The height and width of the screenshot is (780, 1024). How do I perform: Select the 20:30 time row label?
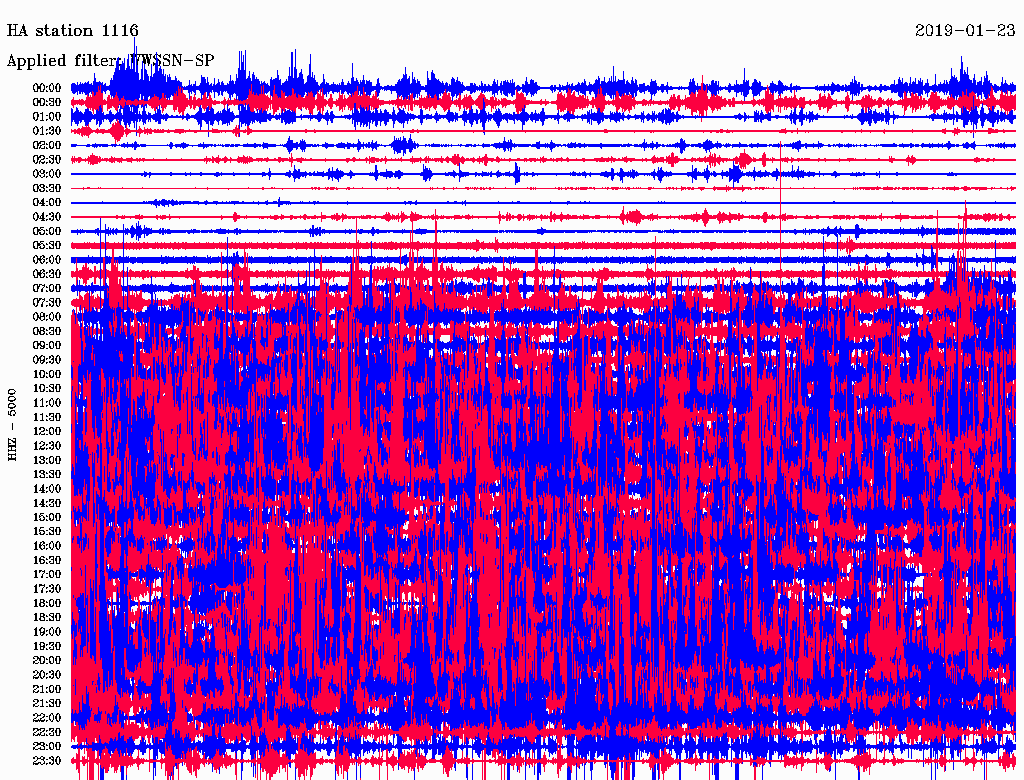(47, 675)
